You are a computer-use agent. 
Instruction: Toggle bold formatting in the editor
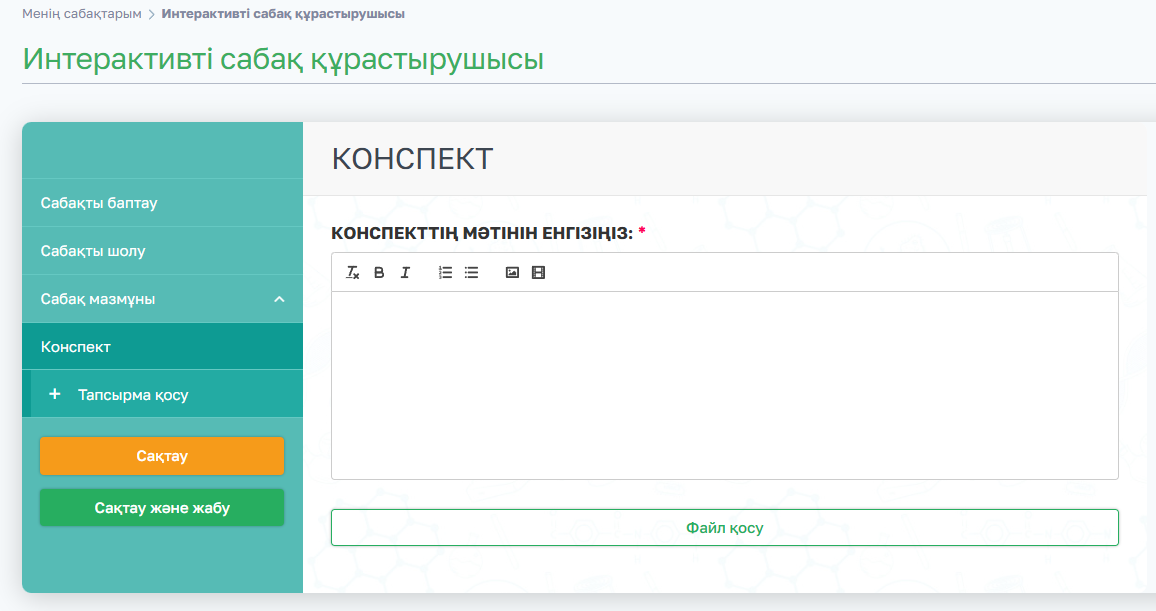(x=379, y=272)
